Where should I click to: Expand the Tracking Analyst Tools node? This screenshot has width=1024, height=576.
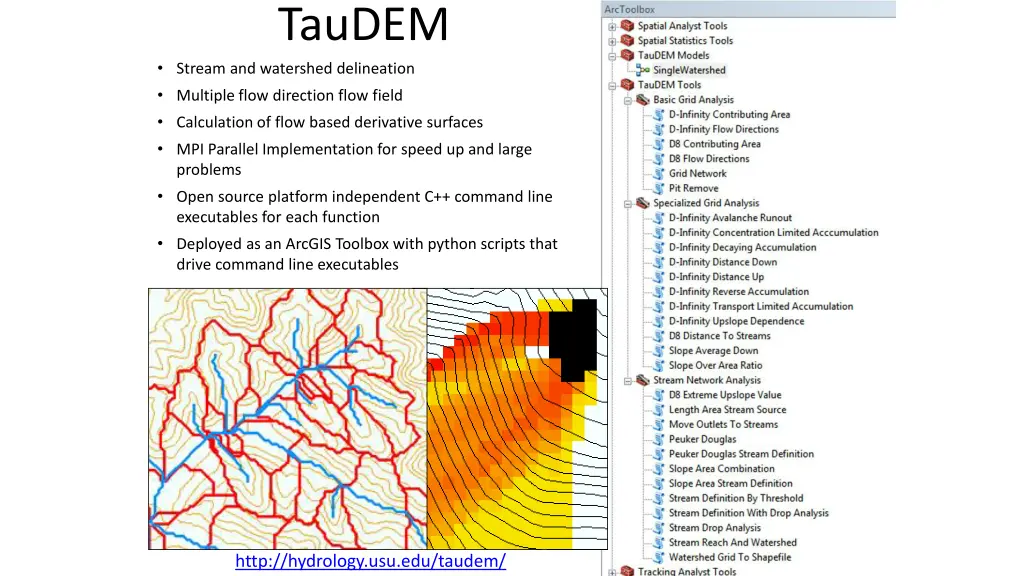612,573
